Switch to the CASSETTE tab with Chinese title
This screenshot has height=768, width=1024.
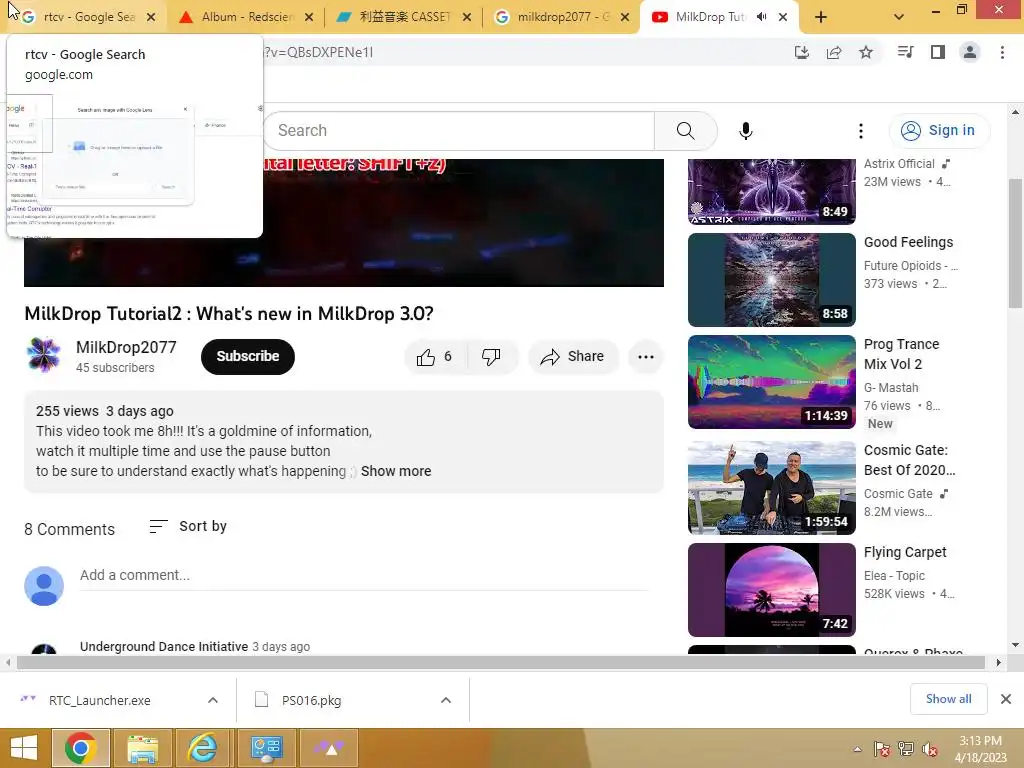(x=404, y=17)
